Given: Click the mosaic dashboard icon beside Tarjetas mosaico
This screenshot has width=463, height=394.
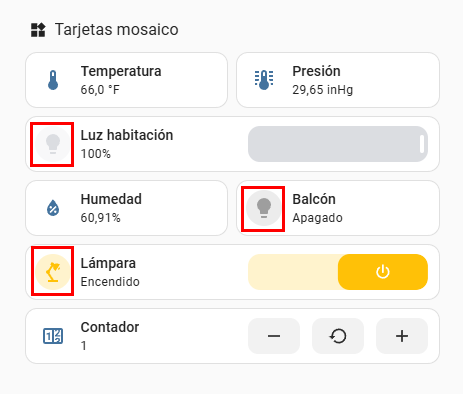Looking at the screenshot, I should point(38,30).
